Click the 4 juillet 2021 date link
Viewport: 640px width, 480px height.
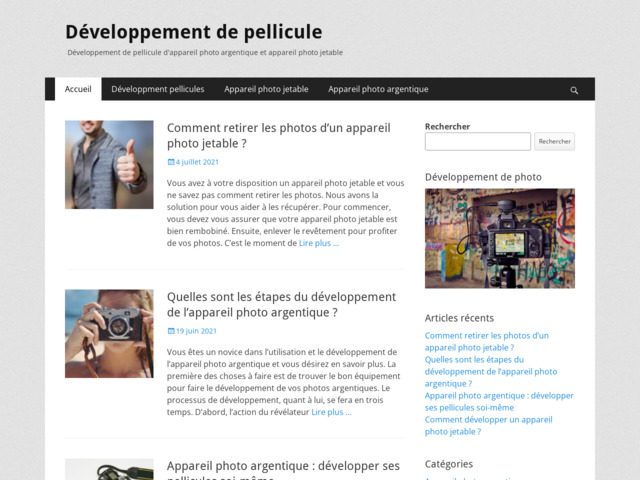click(x=196, y=162)
